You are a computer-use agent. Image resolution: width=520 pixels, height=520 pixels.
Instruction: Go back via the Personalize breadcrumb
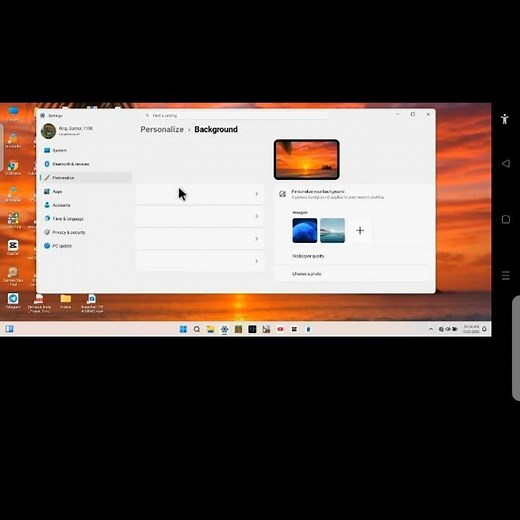point(162,129)
